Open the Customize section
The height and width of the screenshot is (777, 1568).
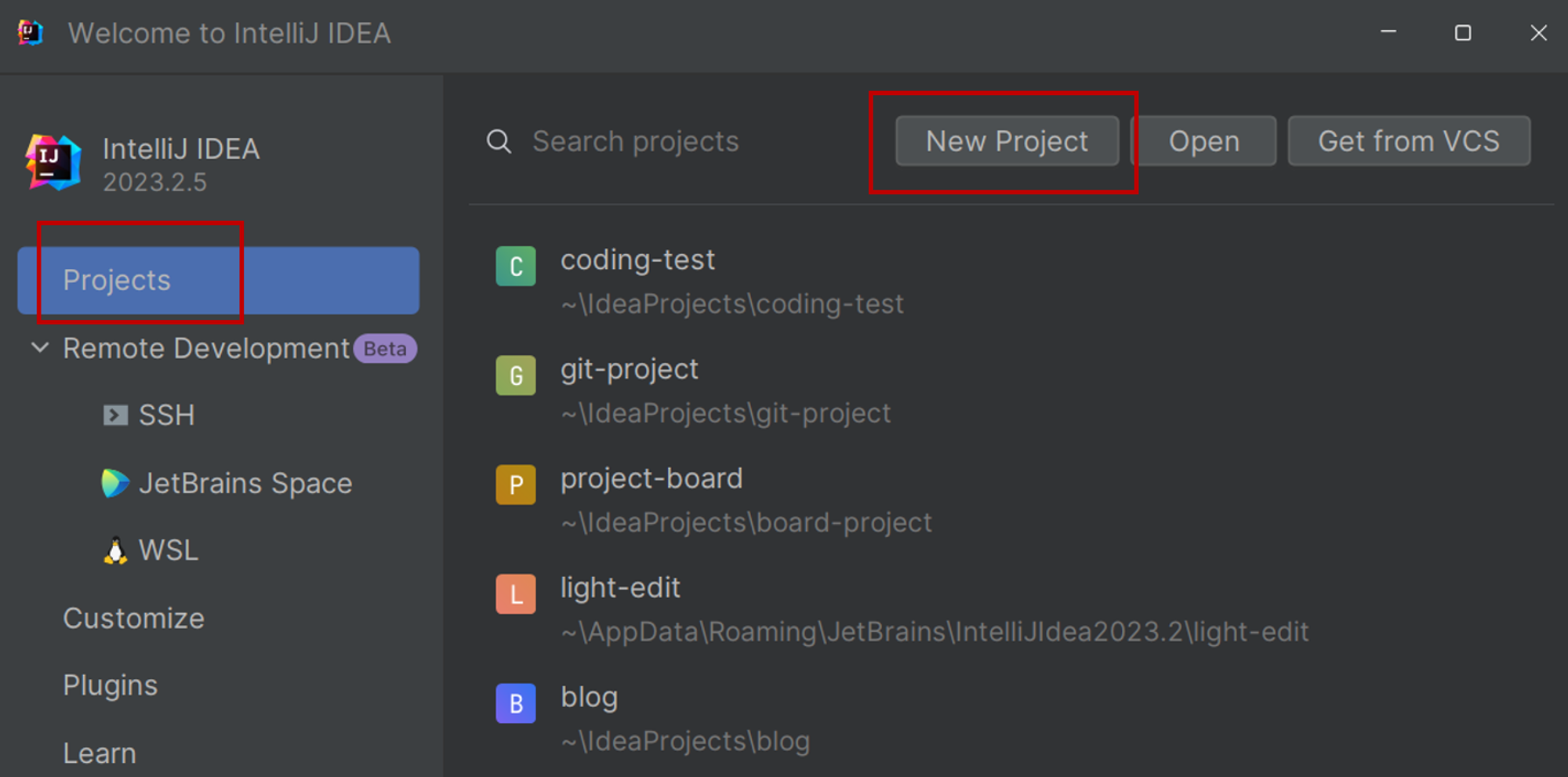[x=134, y=619]
